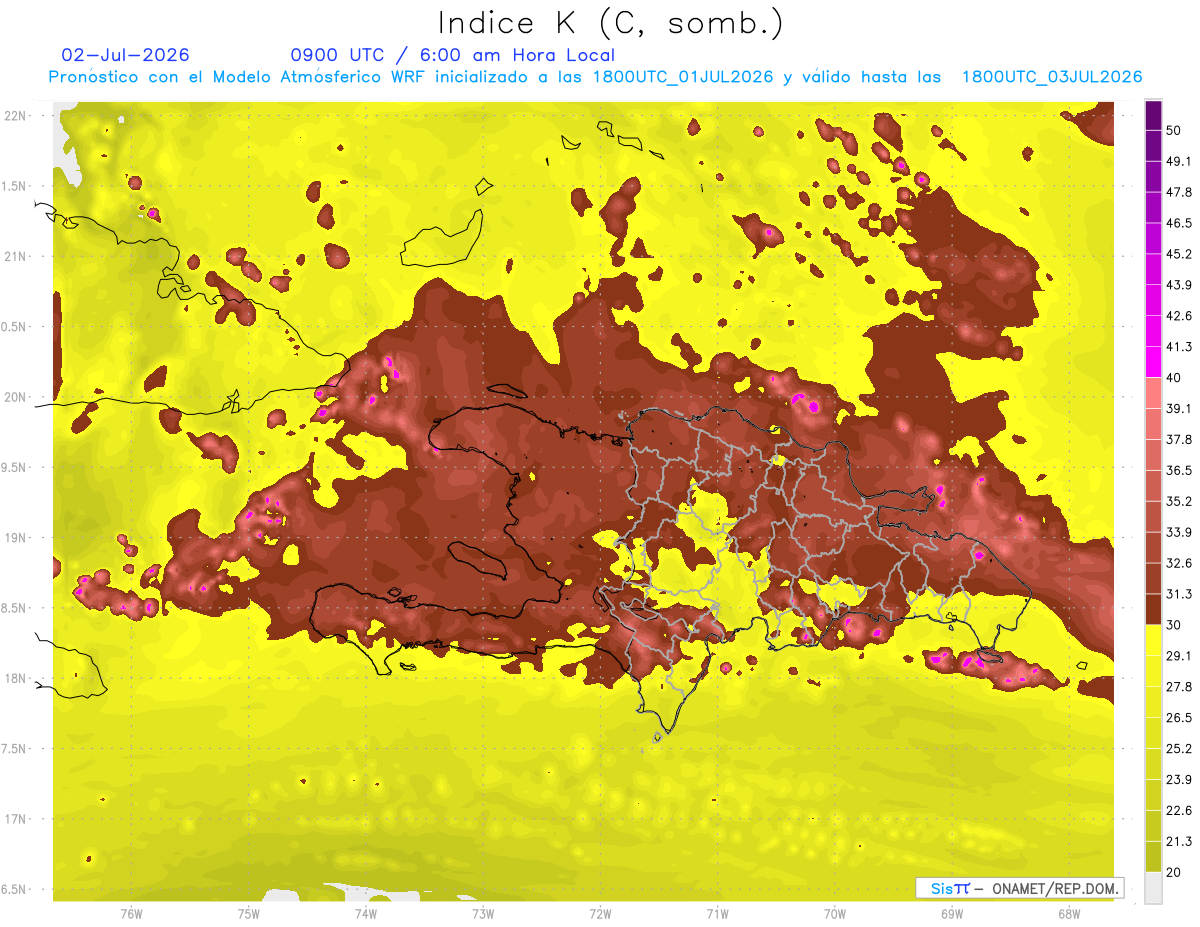Click the "21N" latitude axis label
The image size is (1200, 927).
(16, 256)
